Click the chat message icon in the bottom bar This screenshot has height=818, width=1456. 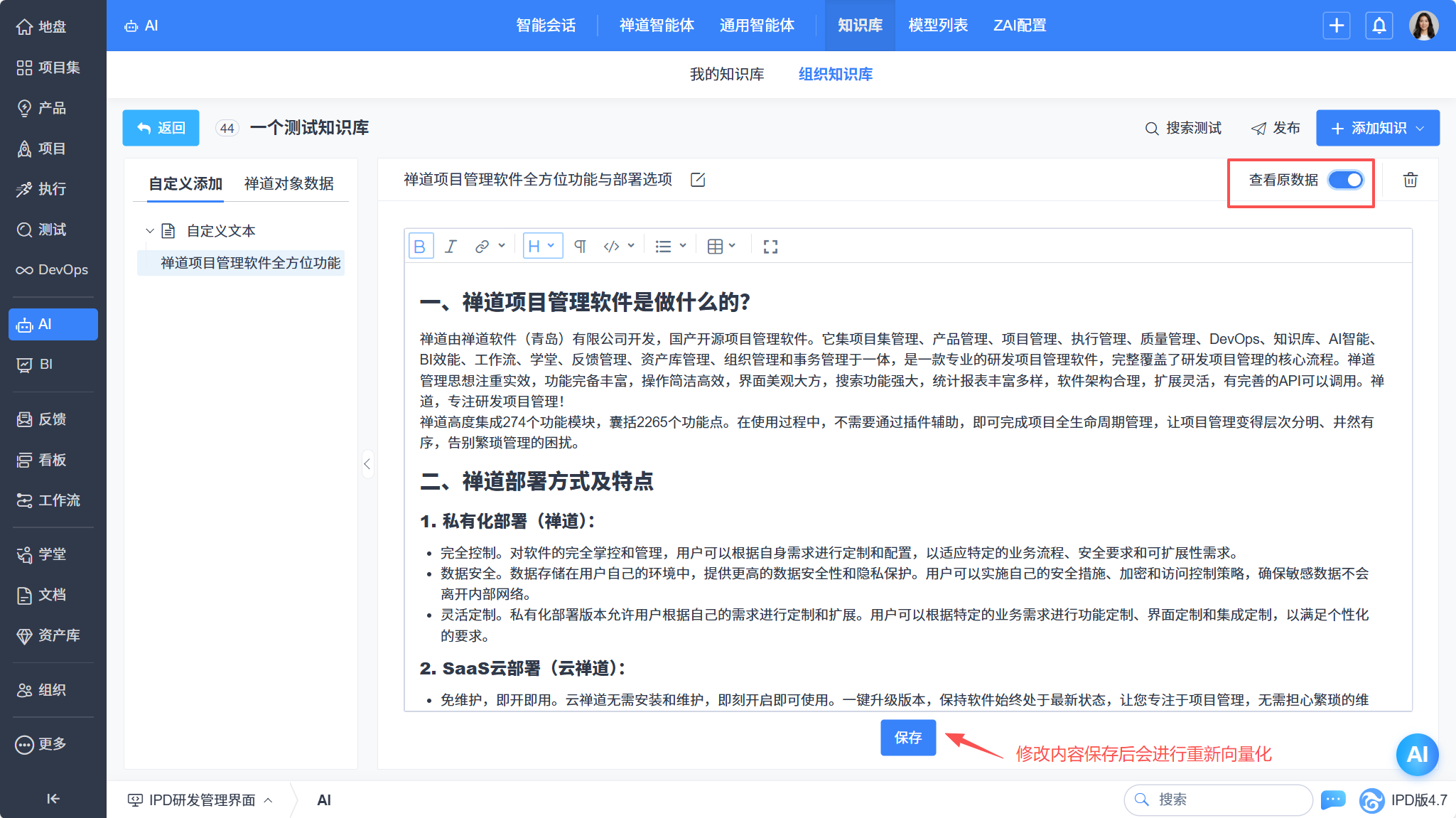tap(1332, 800)
